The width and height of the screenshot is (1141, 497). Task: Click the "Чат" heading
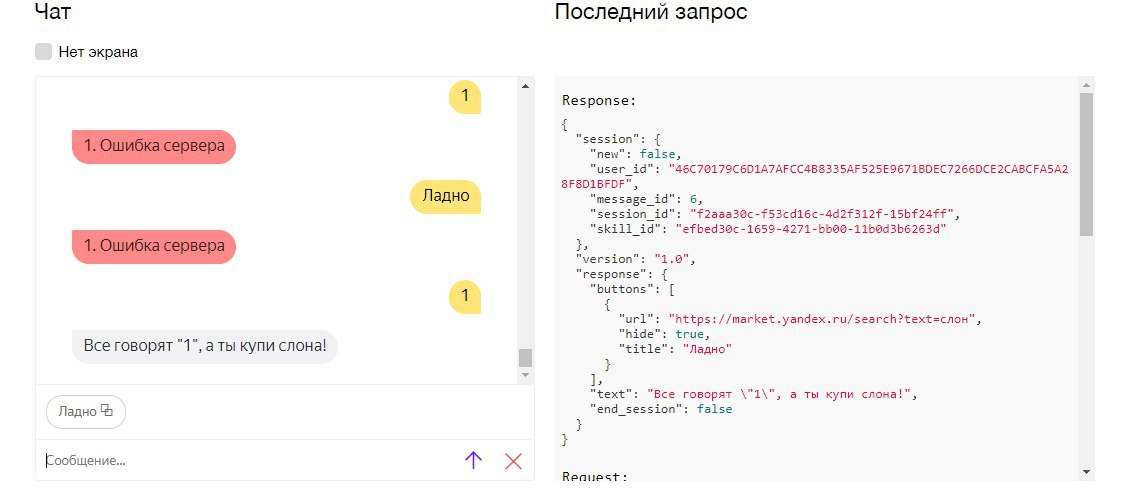(53, 12)
